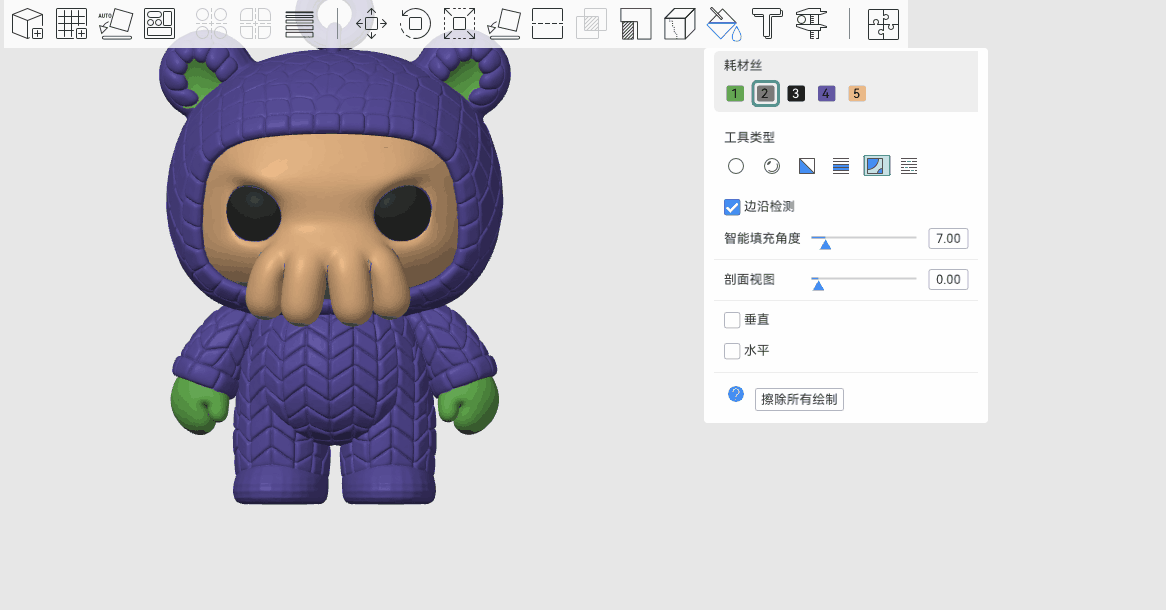Open the Support painting tool
This screenshot has width=1166, height=610.
636,24
